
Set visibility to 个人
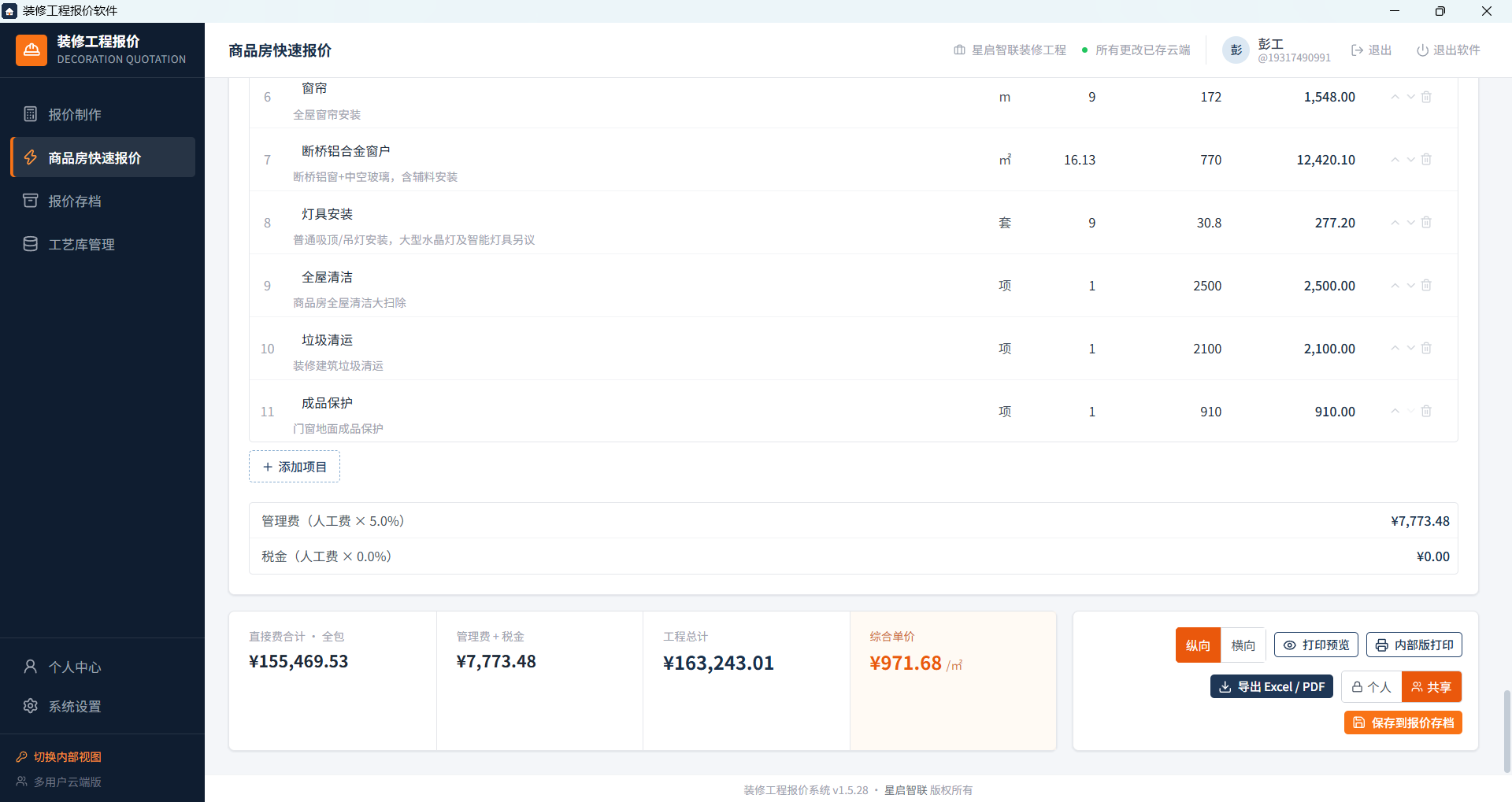coord(1371,687)
